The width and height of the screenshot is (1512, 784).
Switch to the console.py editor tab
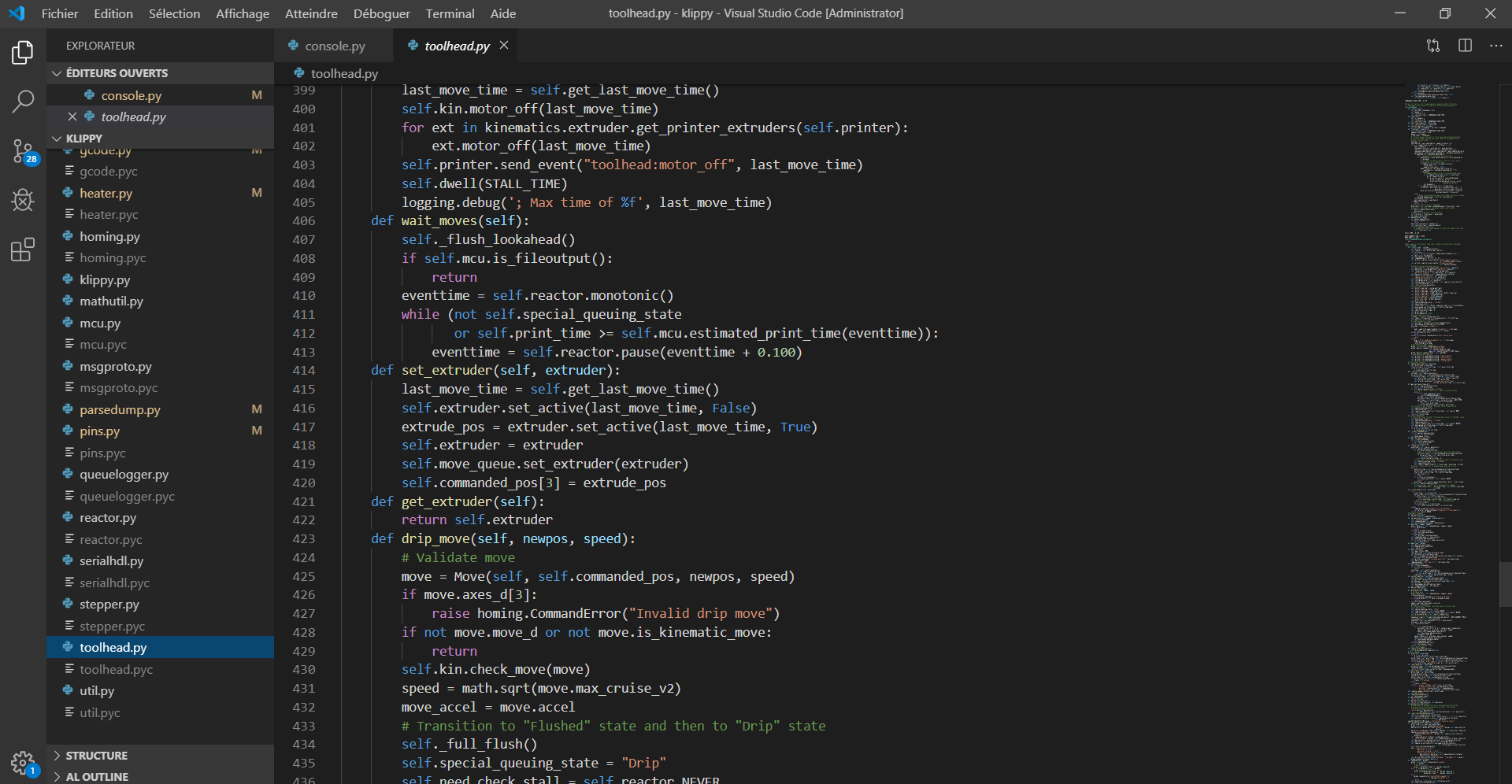(x=334, y=46)
